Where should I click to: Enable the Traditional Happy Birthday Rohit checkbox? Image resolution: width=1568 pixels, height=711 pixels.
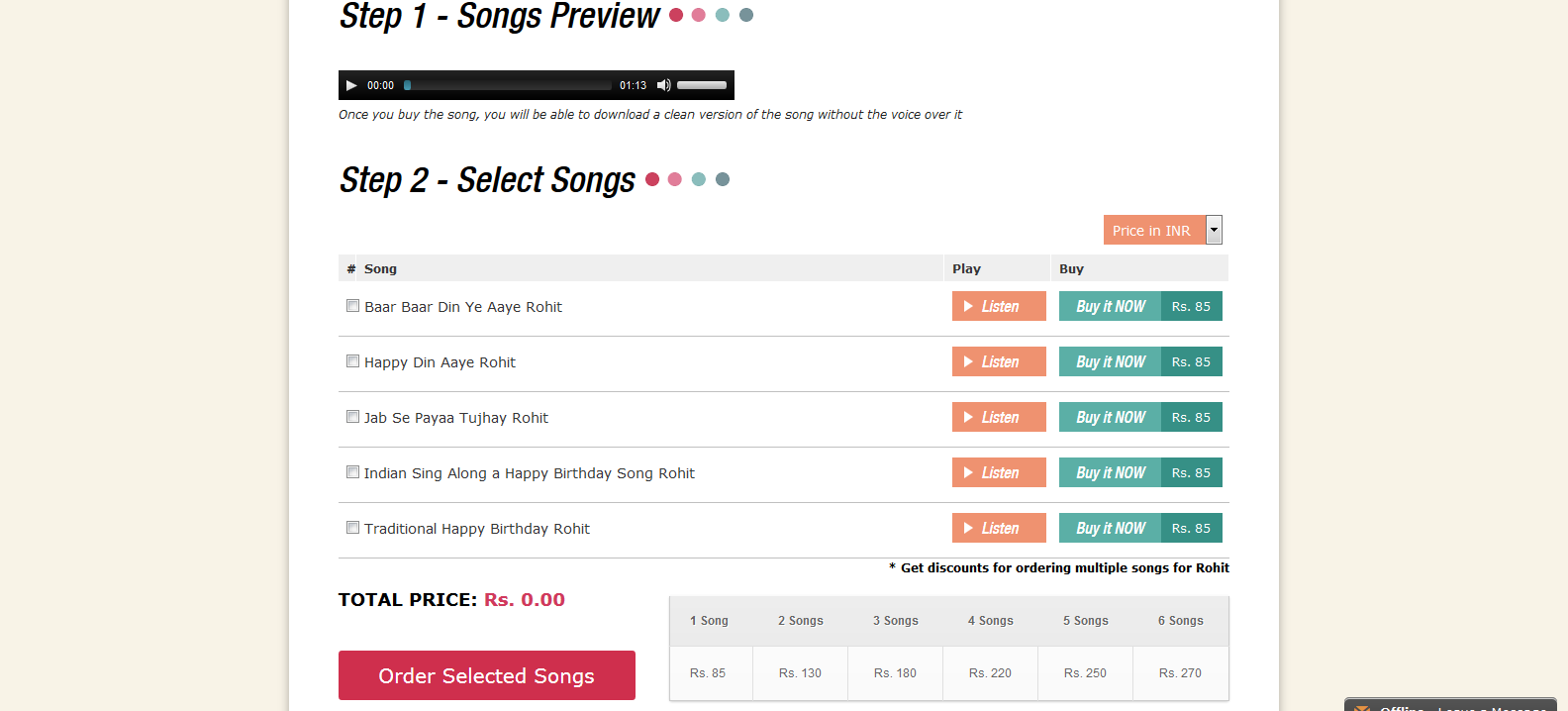click(352, 528)
